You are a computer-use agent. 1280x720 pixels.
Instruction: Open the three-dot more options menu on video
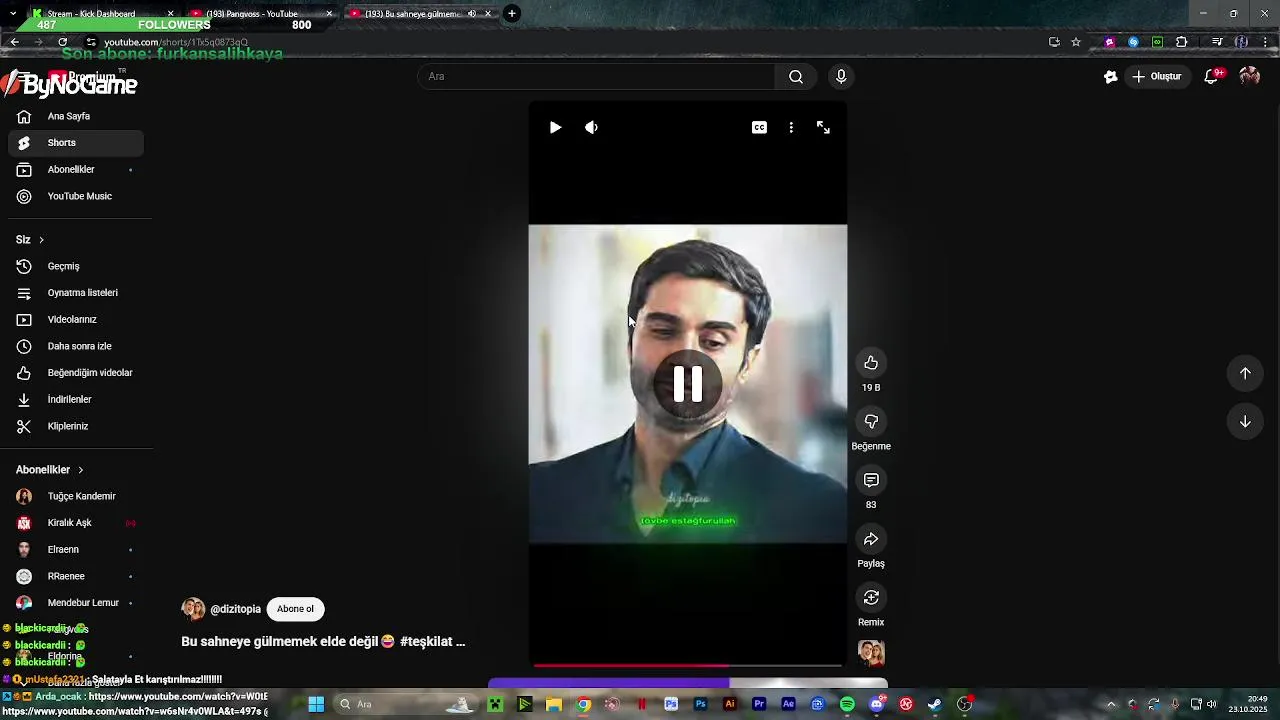pyautogui.click(x=791, y=127)
